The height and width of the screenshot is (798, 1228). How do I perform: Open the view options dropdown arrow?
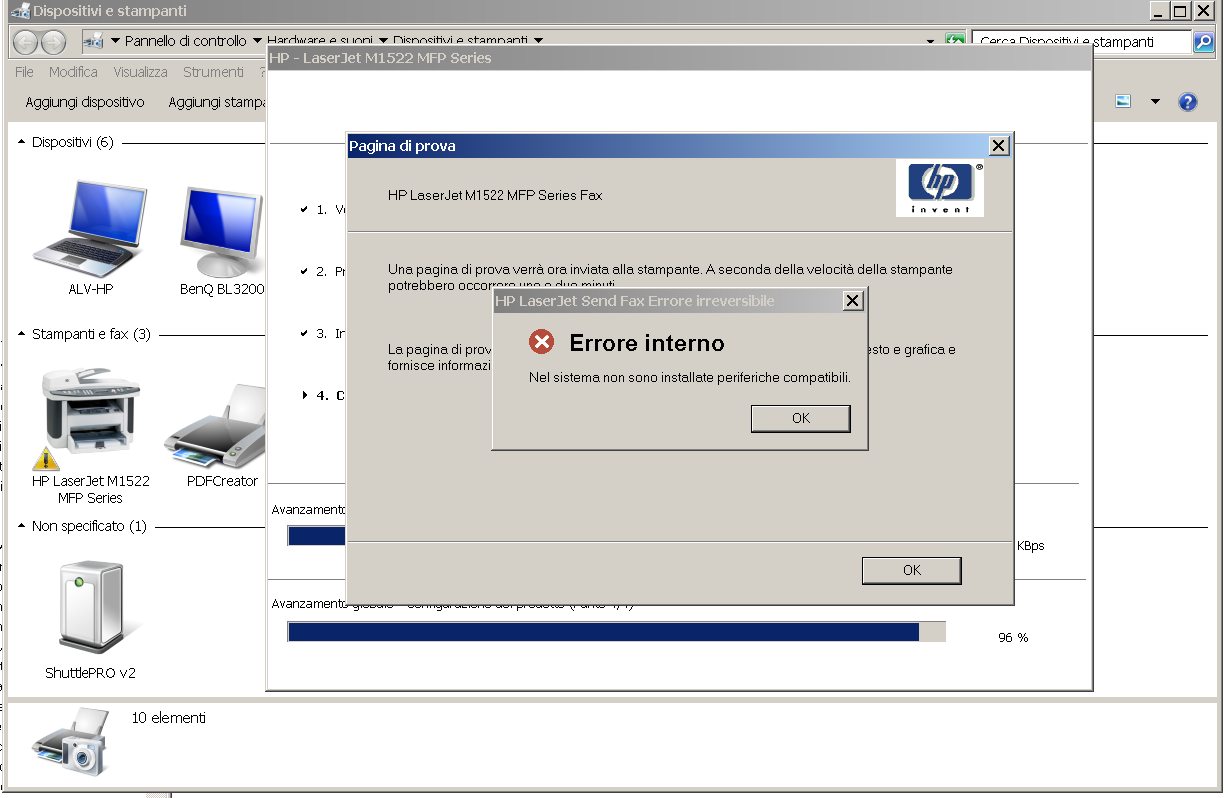point(1155,102)
